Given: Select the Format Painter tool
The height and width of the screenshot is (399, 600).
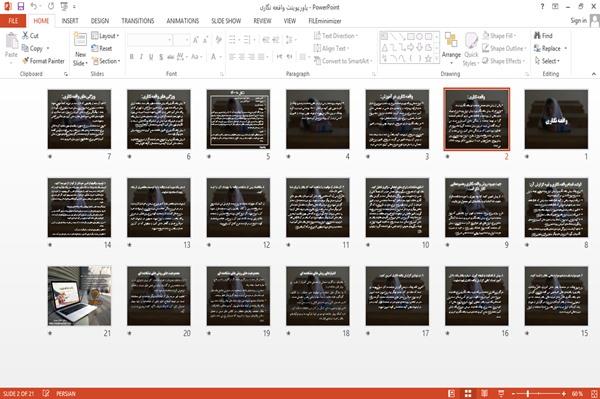Looking at the screenshot, I should (x=43, y=61).
